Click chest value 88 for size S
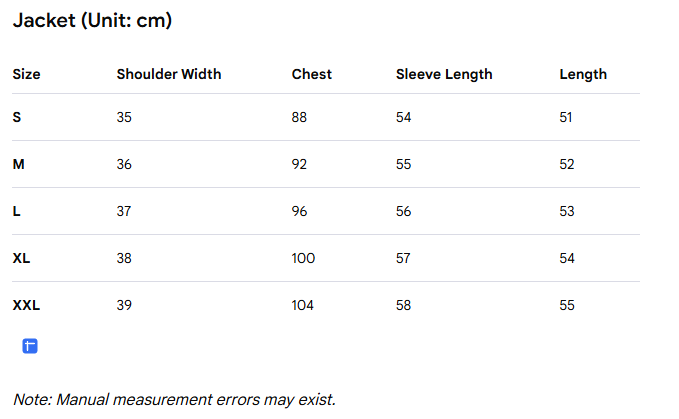679x419 pixels. (299, 117)
